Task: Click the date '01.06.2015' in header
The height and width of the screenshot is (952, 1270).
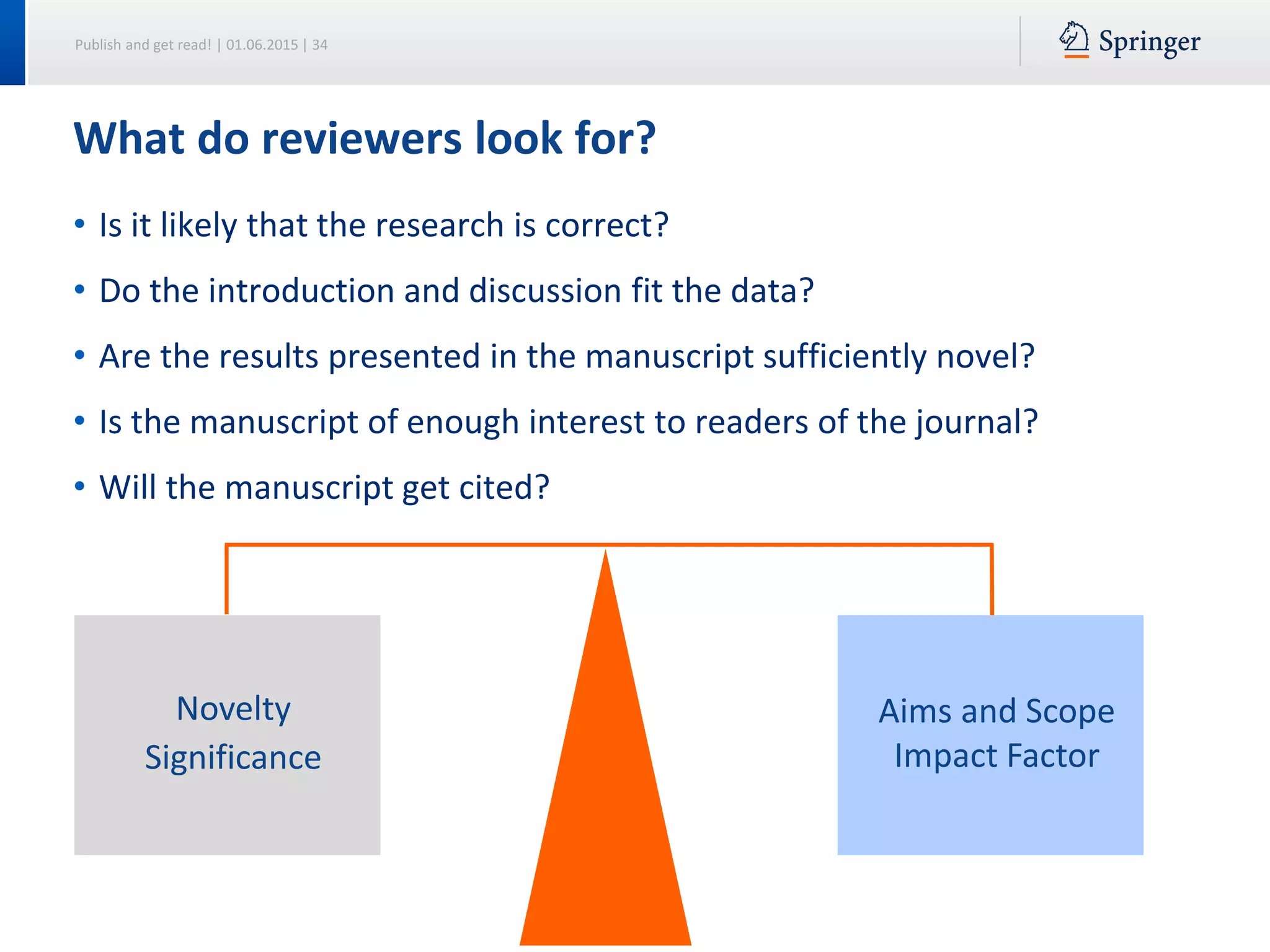Action: pyautogui.click(x=262, y=45)
